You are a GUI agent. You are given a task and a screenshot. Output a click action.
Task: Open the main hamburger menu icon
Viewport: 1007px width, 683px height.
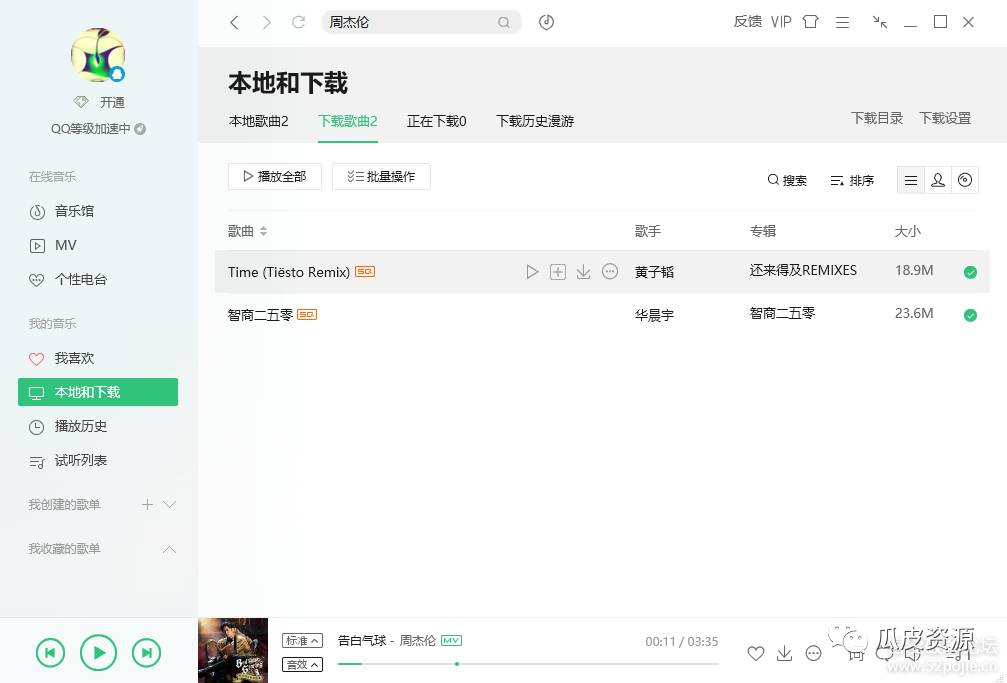(843, 22)
